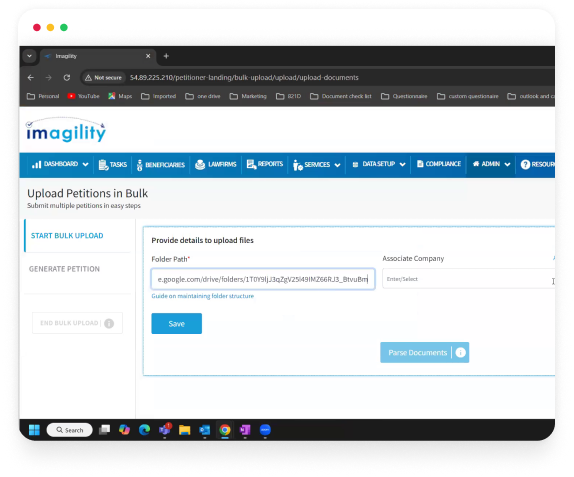Click the browser forward arrow

point(48,78)
